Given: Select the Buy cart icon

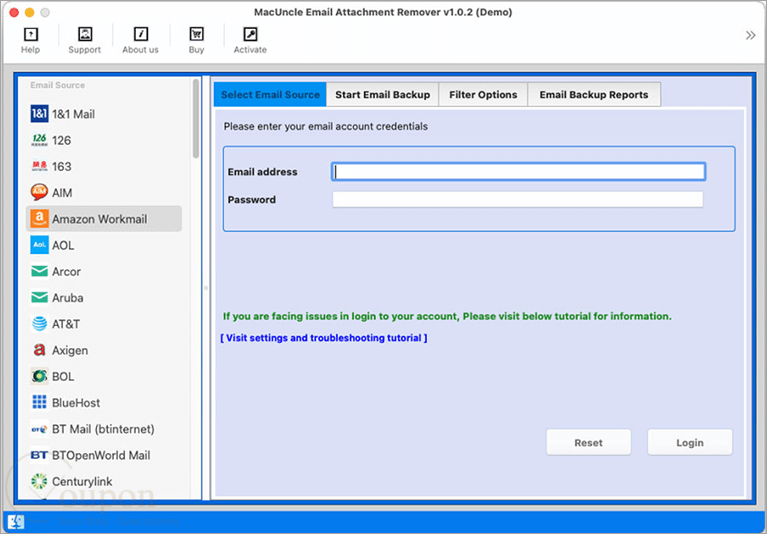Looking at the screenshot, I should tap(196, 34).
